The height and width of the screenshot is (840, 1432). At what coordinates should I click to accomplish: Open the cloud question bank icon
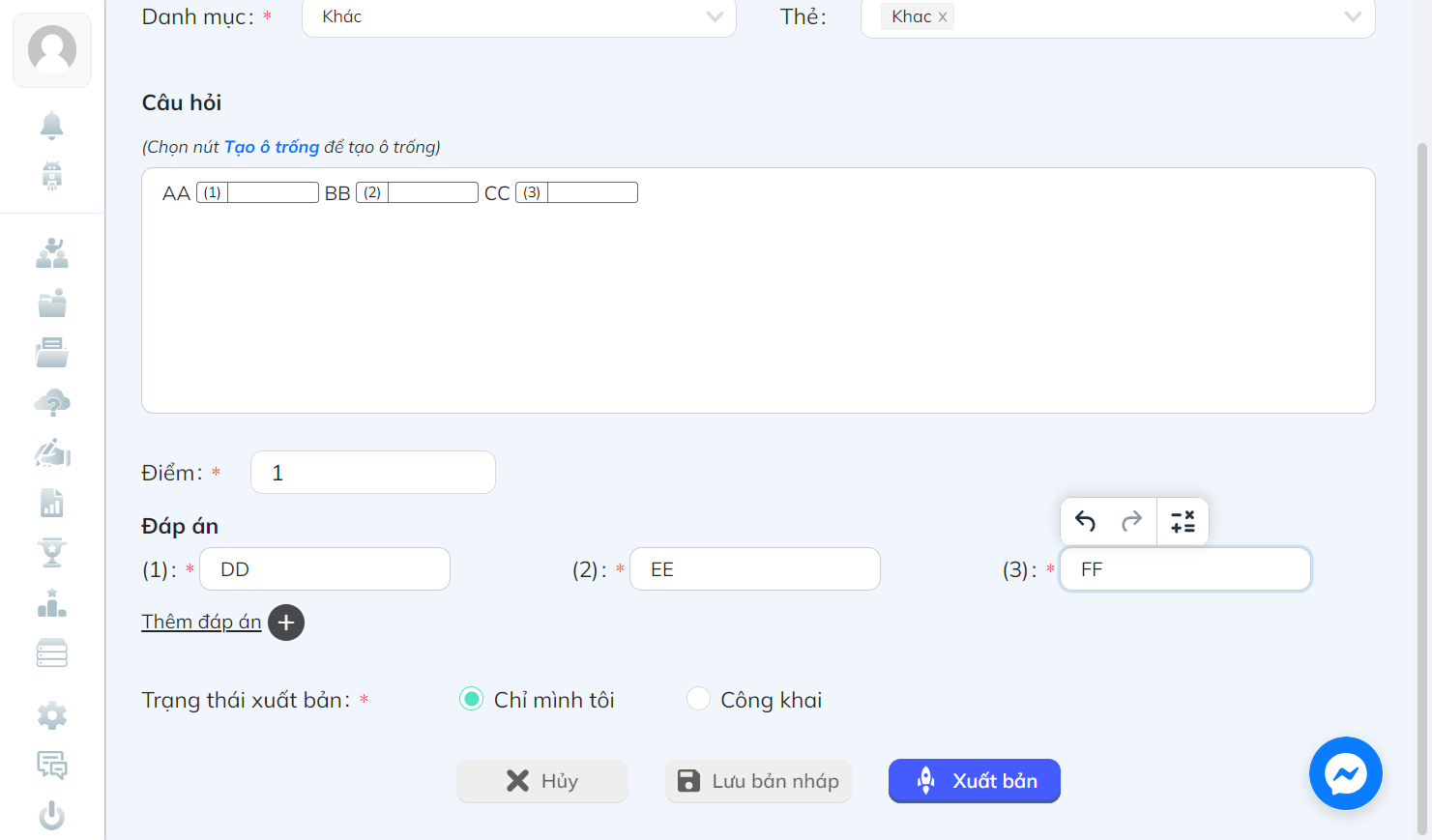(52, 403)
